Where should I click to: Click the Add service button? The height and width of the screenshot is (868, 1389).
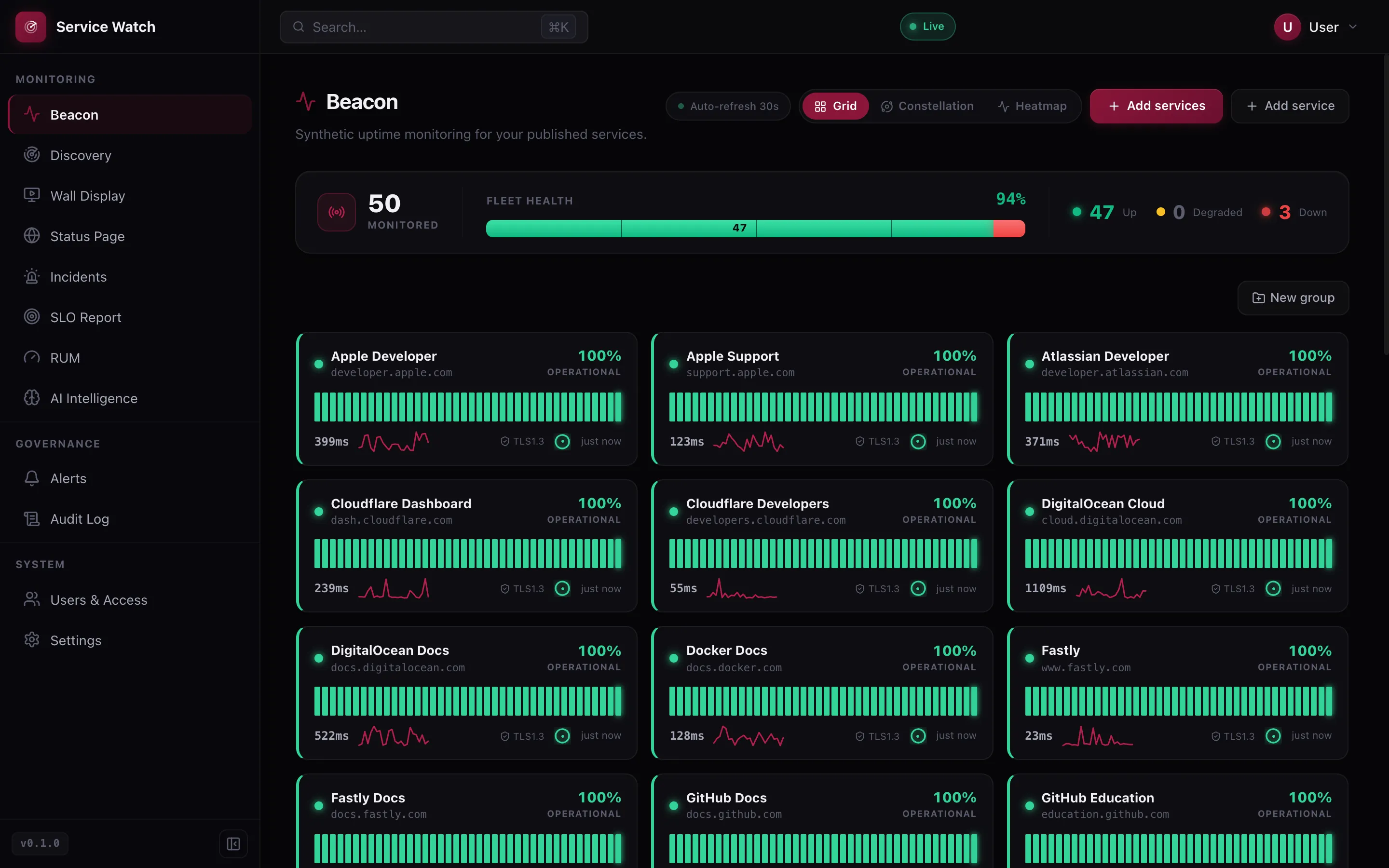click(x=1290, y=106)
